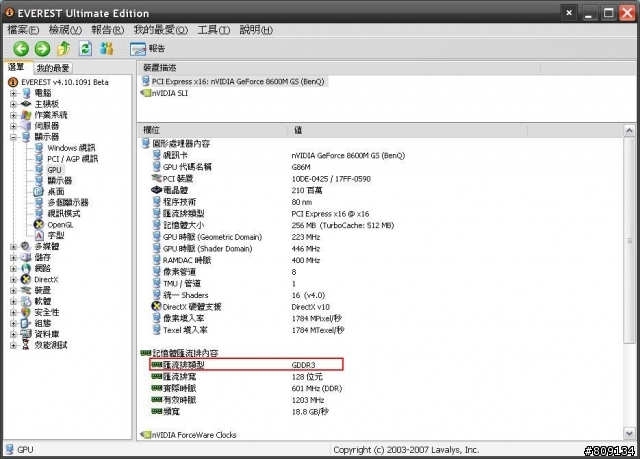The height and width of the screenshot is (459, 640).
Task: Expand the 作業系統 tree node
Action: coord(13,115)
